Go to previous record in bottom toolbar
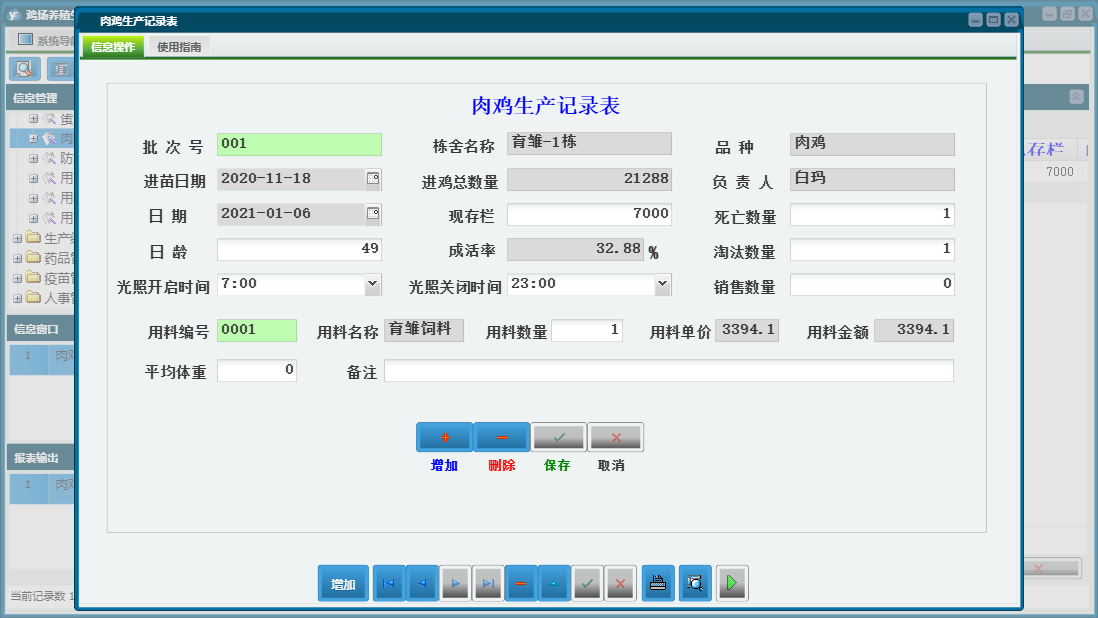1098x618 pixels. [422, 583]
